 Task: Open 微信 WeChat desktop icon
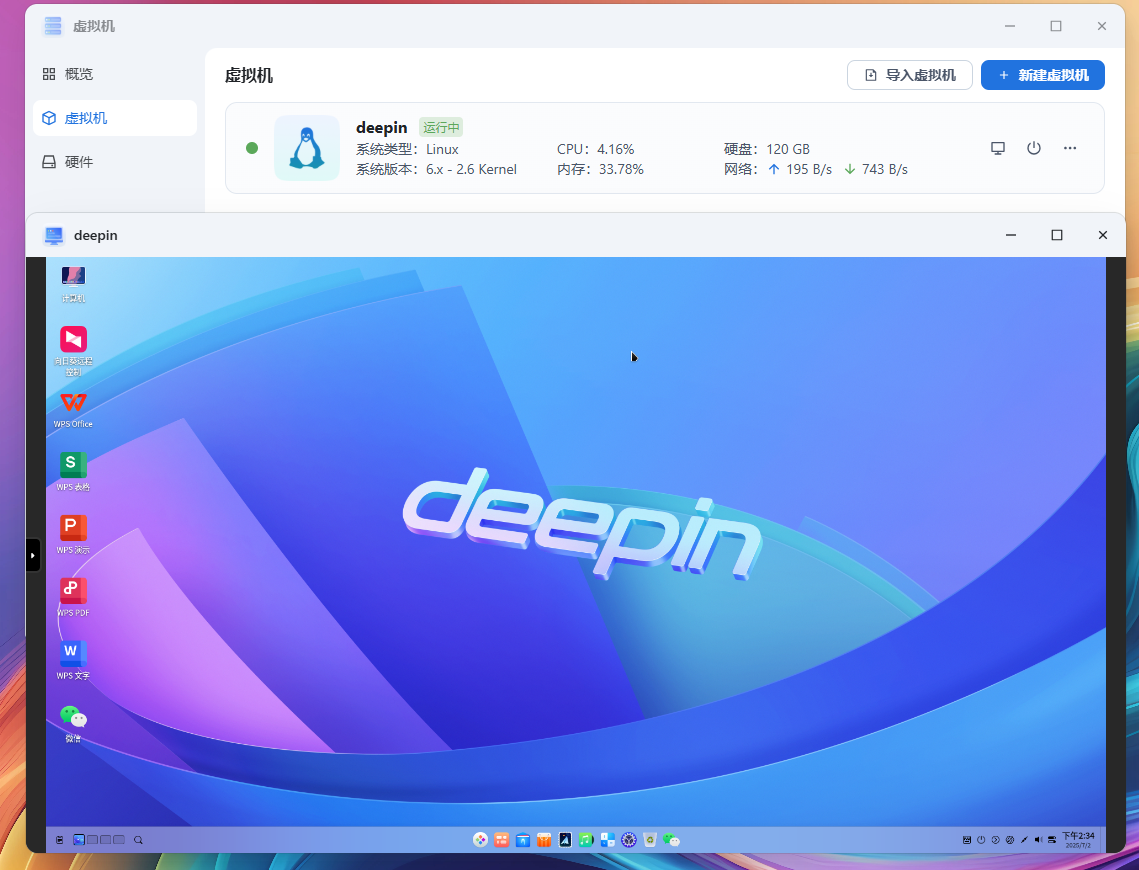(x=73, y=718)
